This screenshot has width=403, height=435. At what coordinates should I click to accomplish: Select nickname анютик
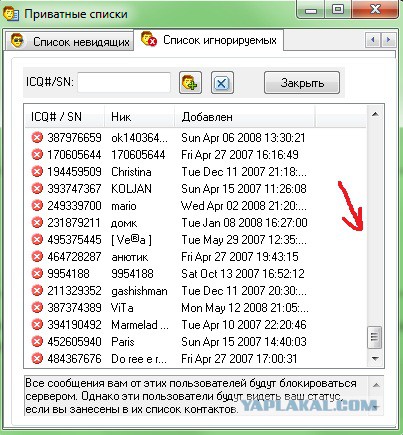pos(130,257)
